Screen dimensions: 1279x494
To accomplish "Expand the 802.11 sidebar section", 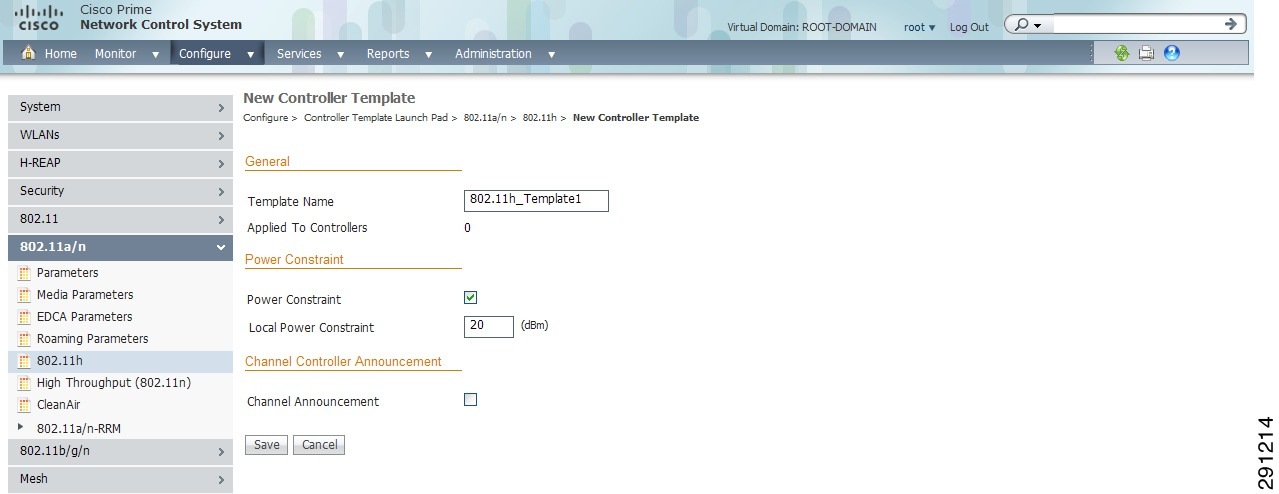I will click(x=120, y=219).
